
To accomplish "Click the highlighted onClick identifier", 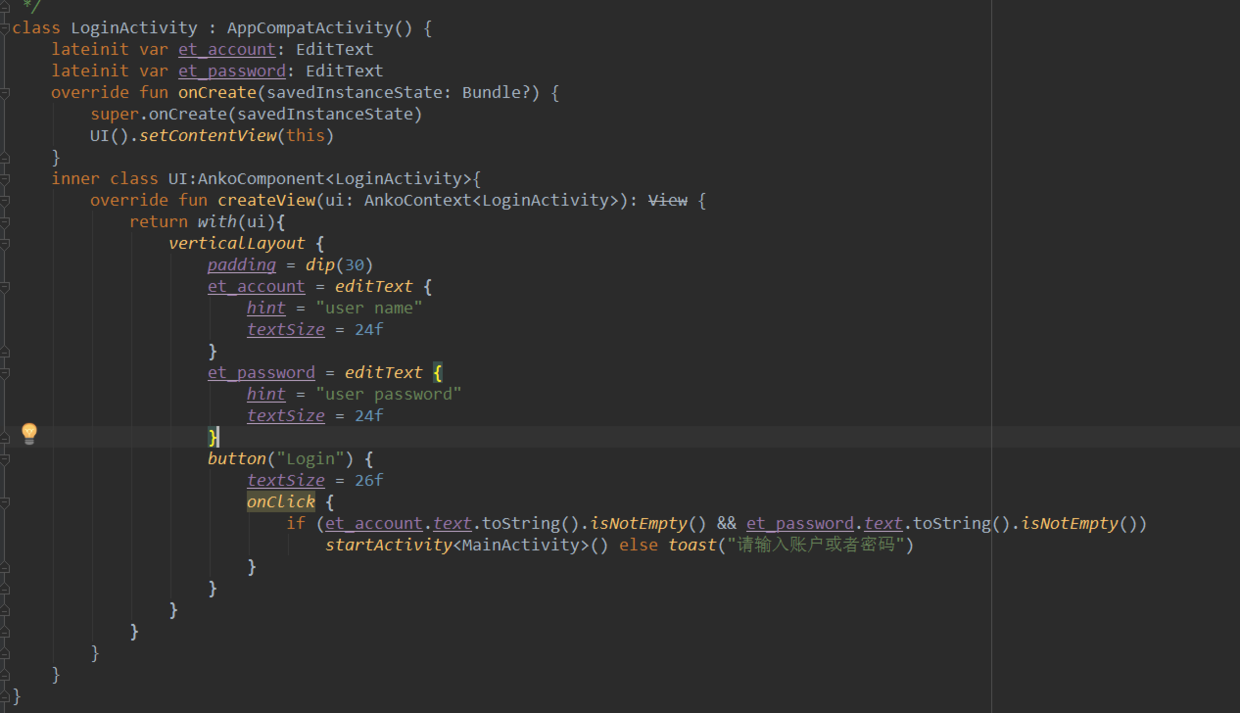I will pos(281,502).
